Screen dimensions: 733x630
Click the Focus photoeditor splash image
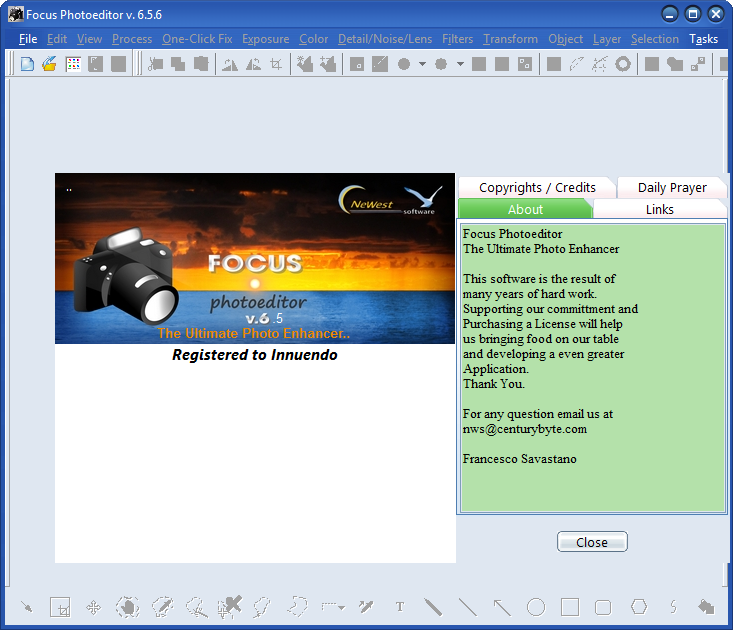[255, 258]
